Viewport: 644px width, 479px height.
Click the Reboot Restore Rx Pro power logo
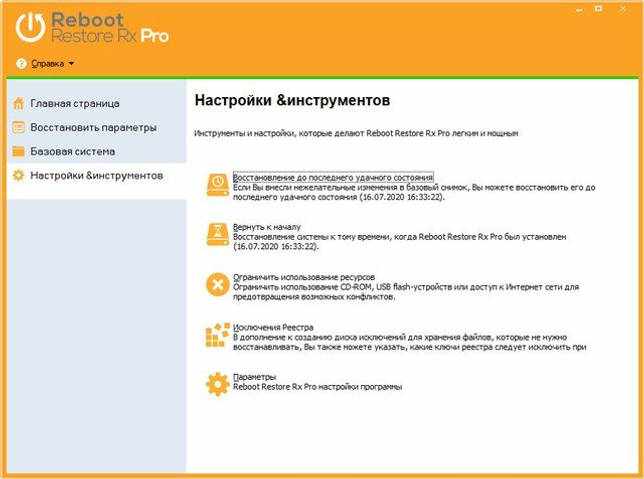(31, 27)
